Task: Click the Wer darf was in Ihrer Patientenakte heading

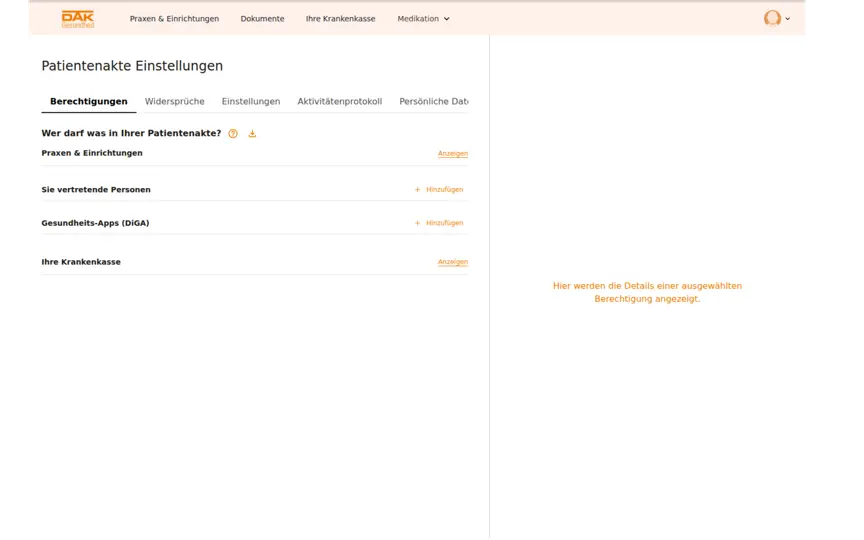Action: point(131,133)
